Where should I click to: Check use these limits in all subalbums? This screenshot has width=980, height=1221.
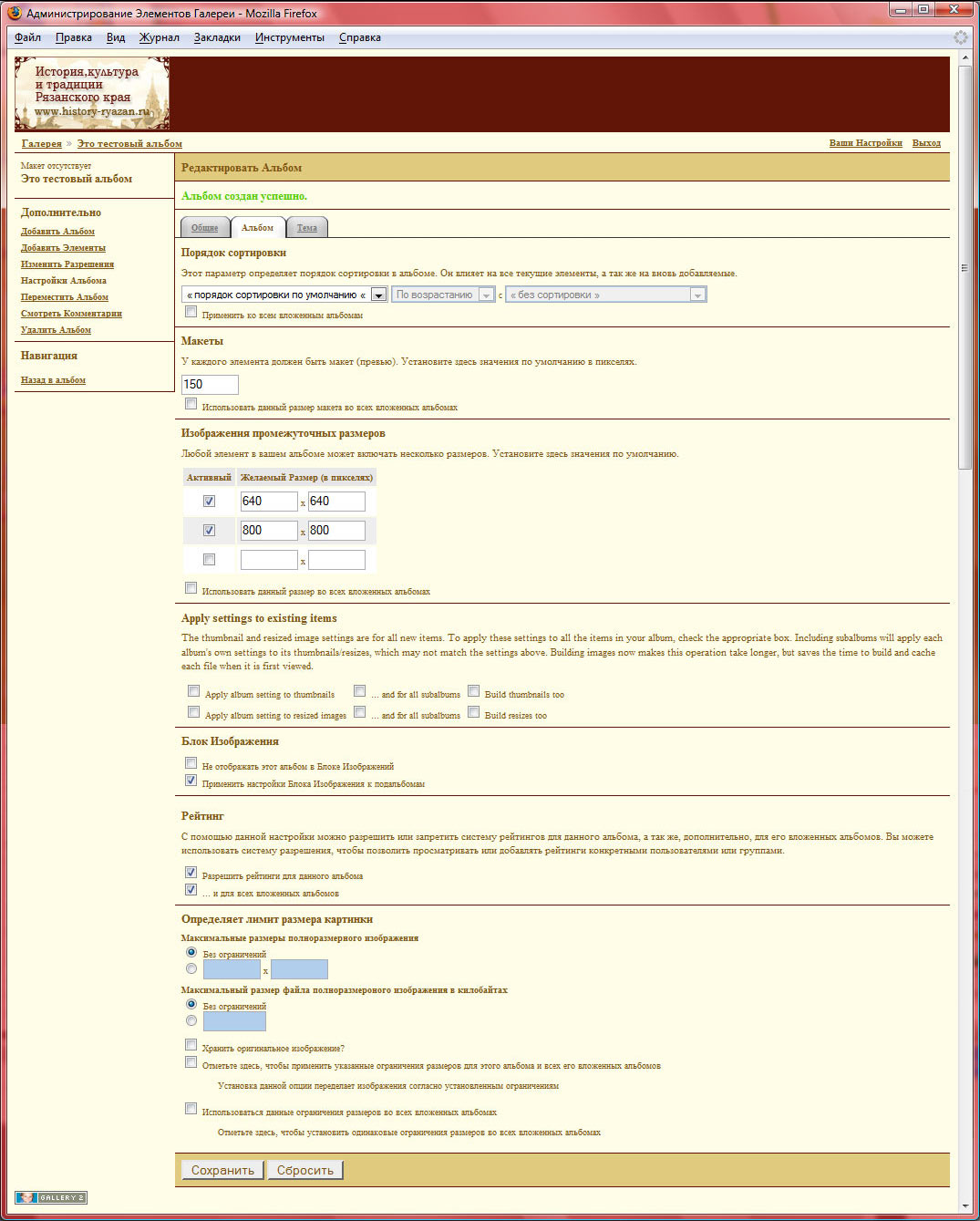pyautogui.click(x=191, y=1109)
